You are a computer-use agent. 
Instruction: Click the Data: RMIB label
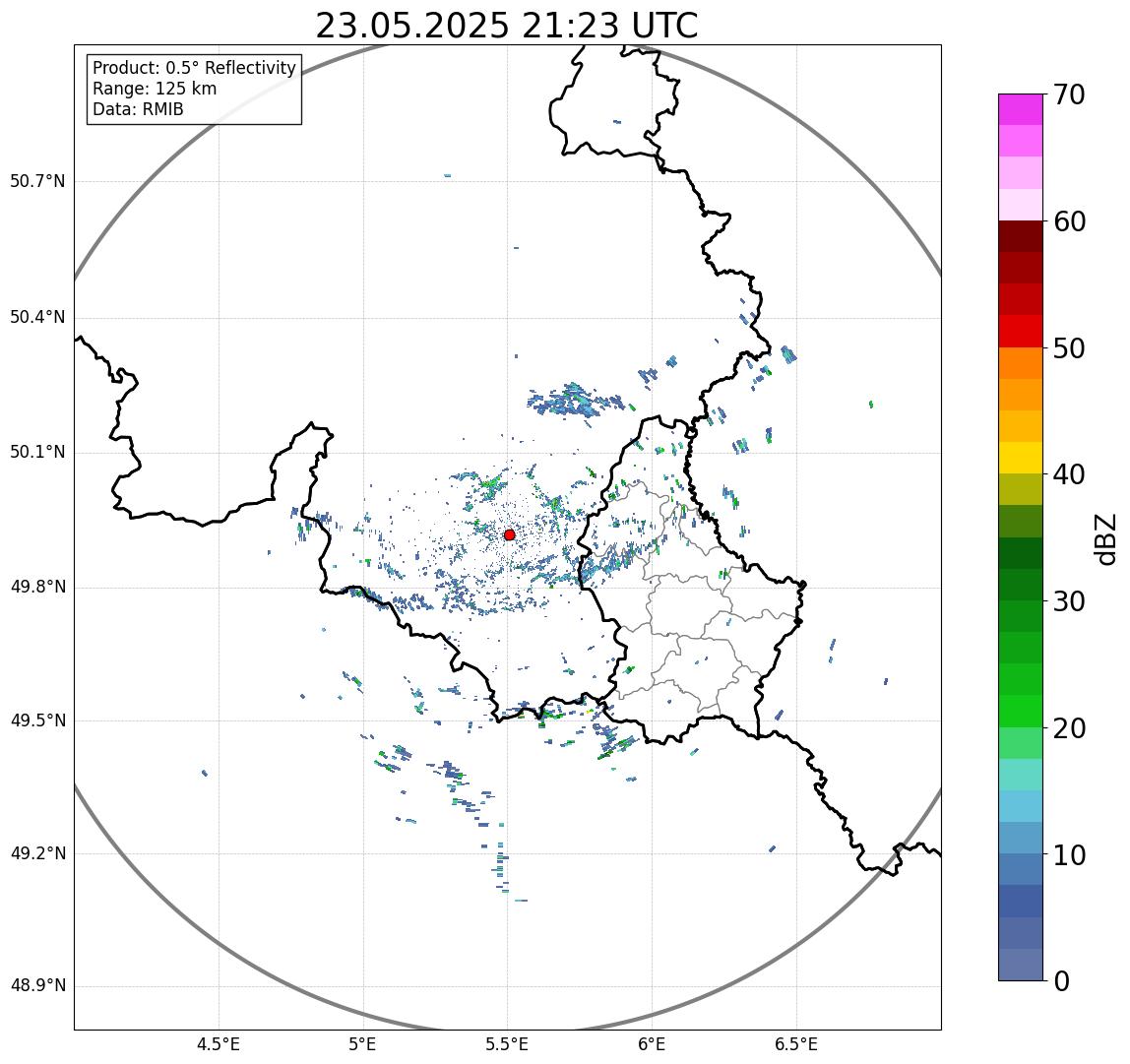click(x=139, y=109)
